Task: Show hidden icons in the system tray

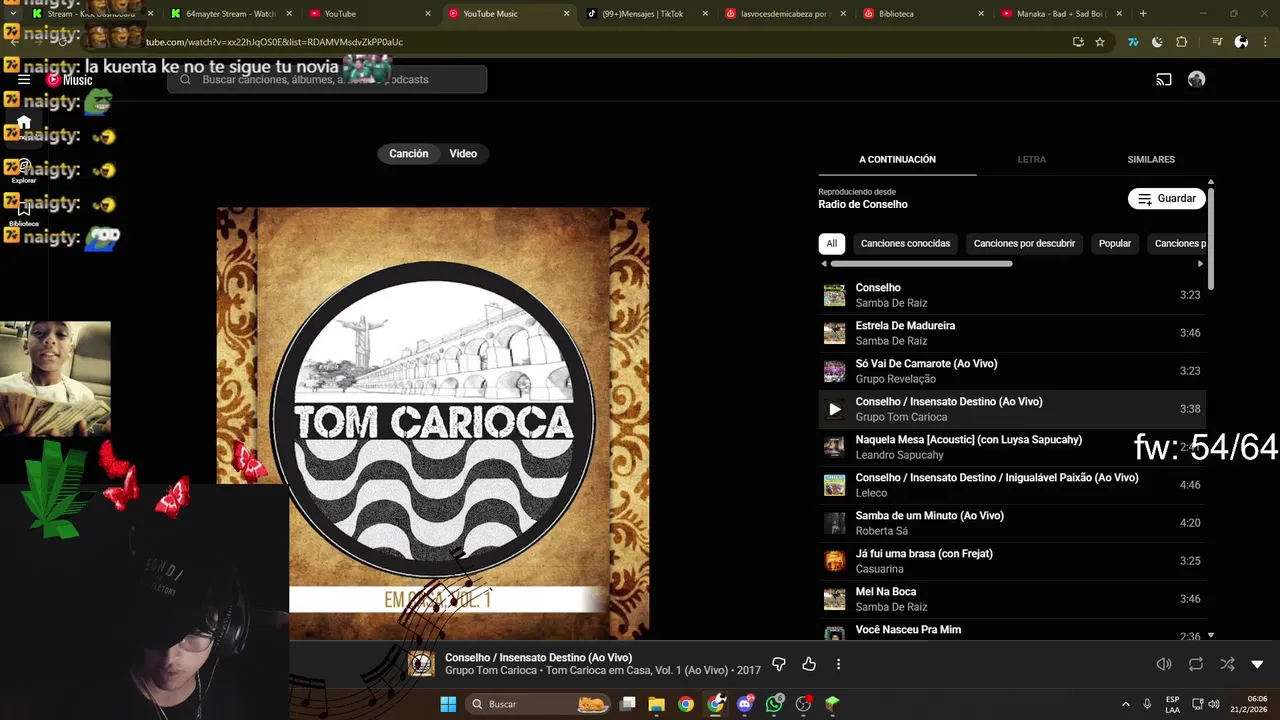Action: click(1125, 704)
